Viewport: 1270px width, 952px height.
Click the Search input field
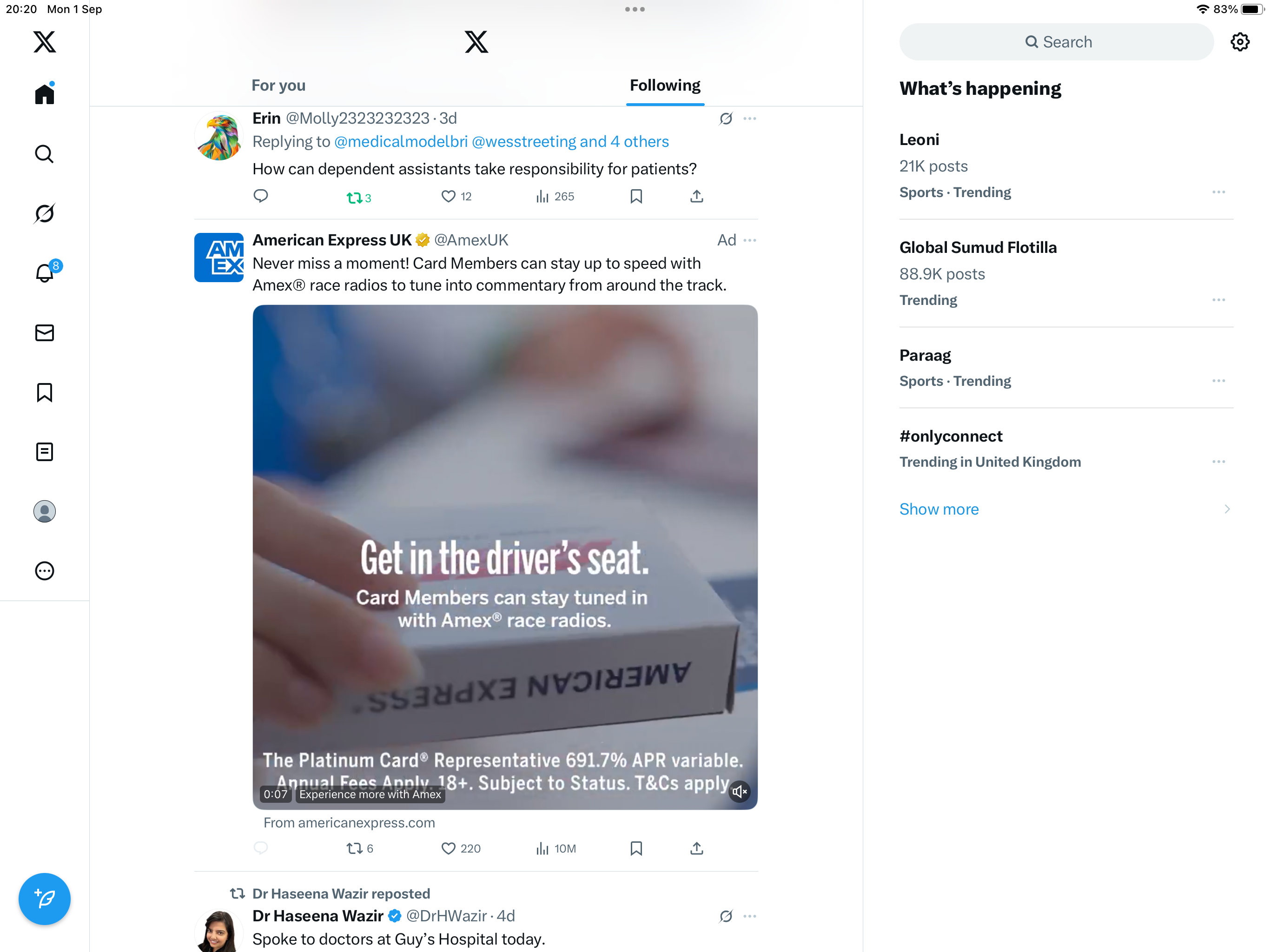click(1057, 42)
